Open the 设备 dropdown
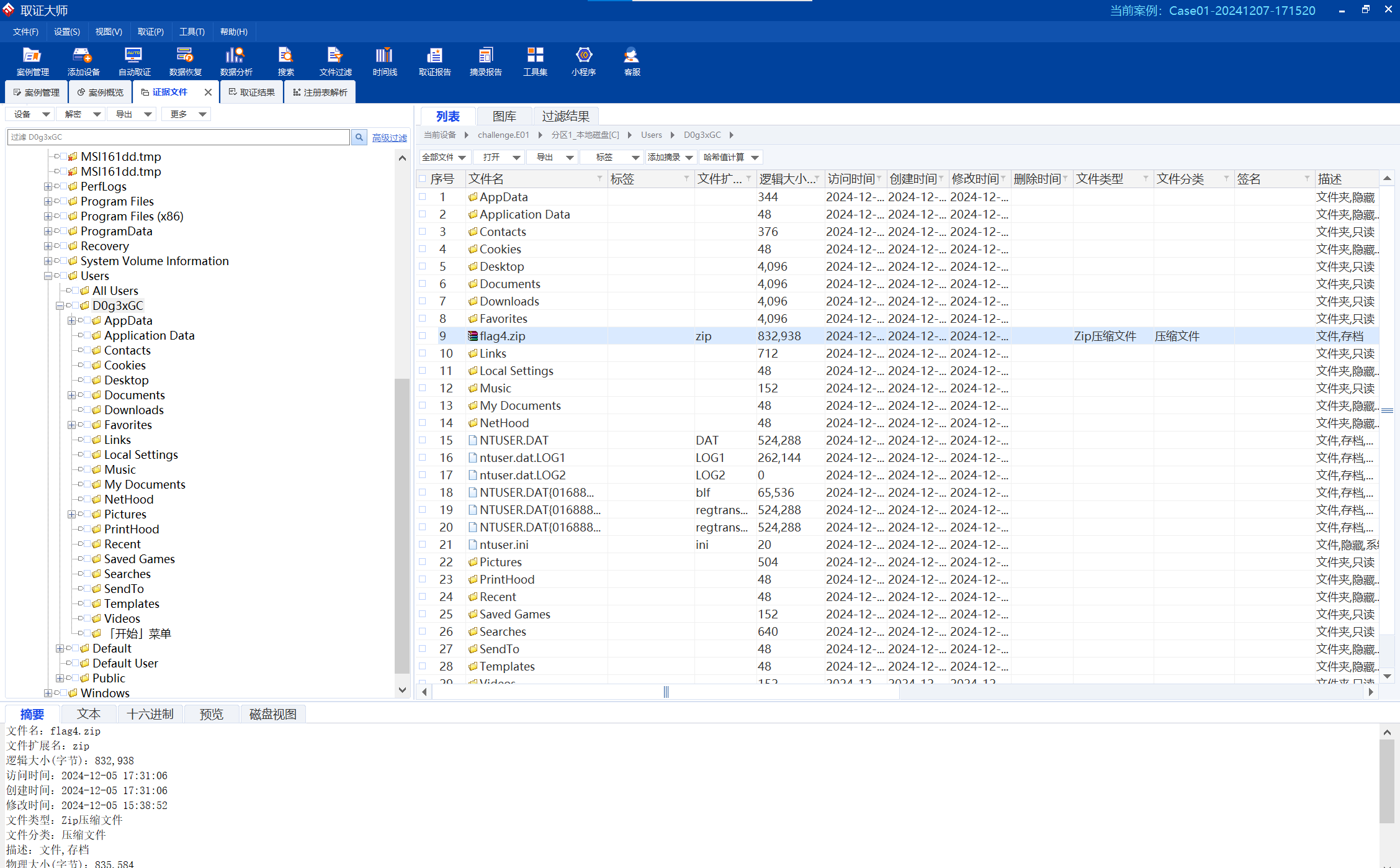 (x=30, y=114)
